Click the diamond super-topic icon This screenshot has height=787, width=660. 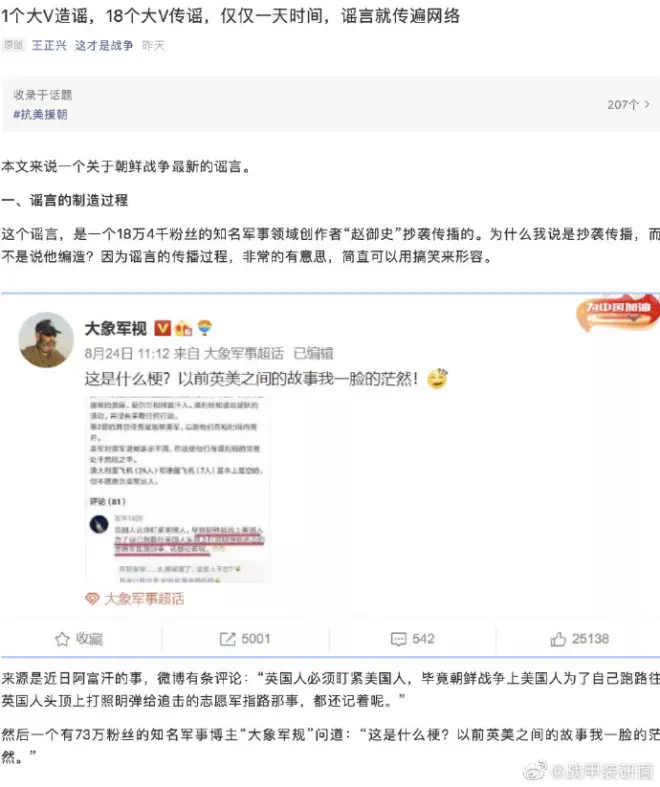click(x=92, y=599)
